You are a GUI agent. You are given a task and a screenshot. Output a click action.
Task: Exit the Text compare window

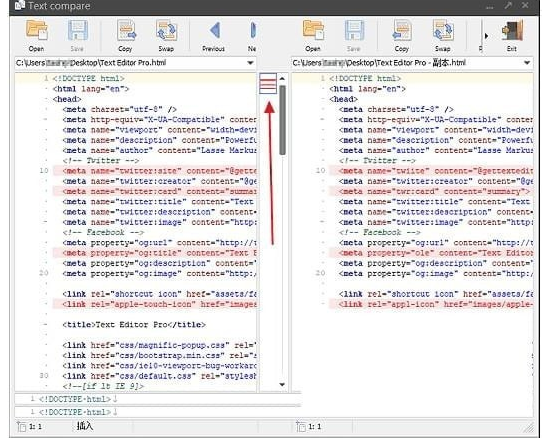[512, 36]
